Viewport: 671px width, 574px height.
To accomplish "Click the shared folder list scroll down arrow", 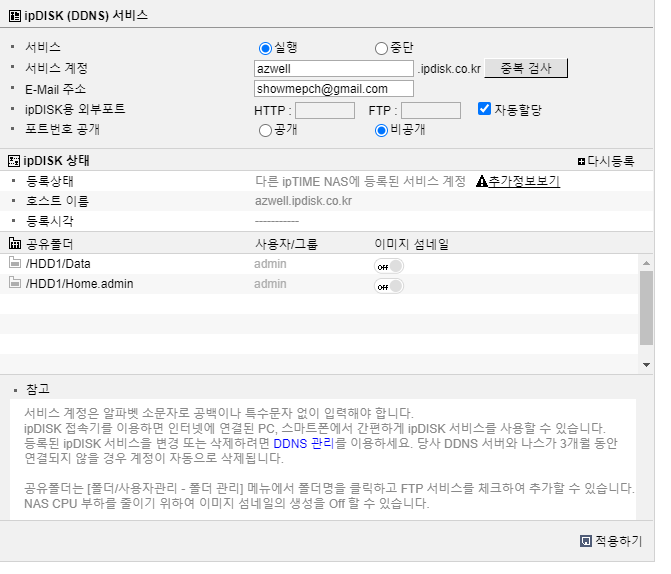I will (646, 365).
